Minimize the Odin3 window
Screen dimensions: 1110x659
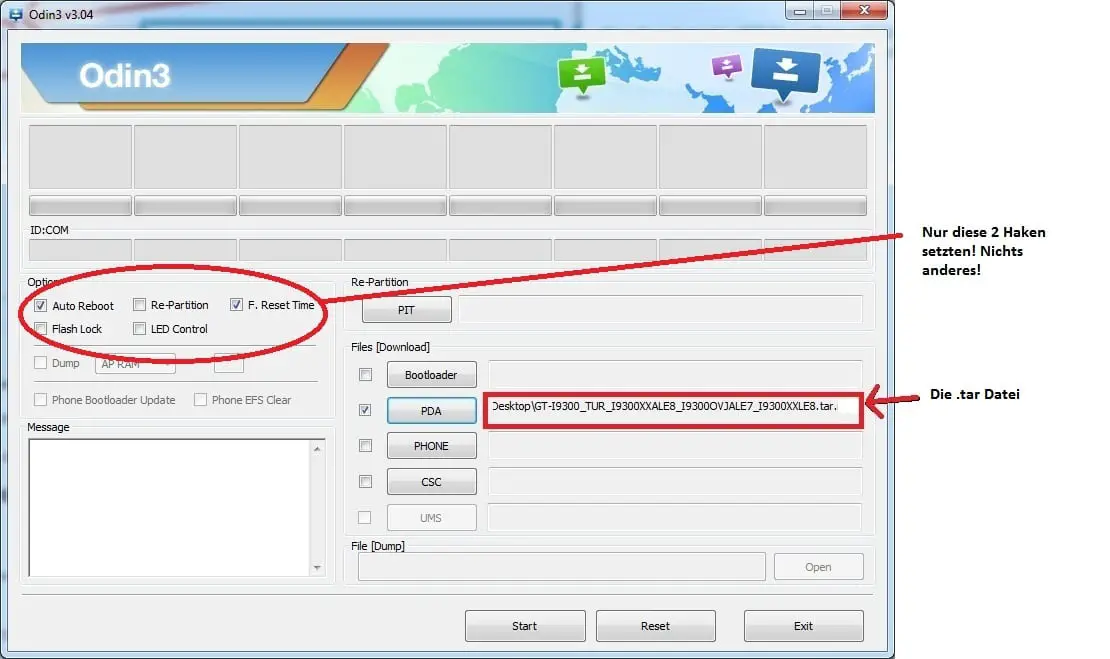point(800,11)
